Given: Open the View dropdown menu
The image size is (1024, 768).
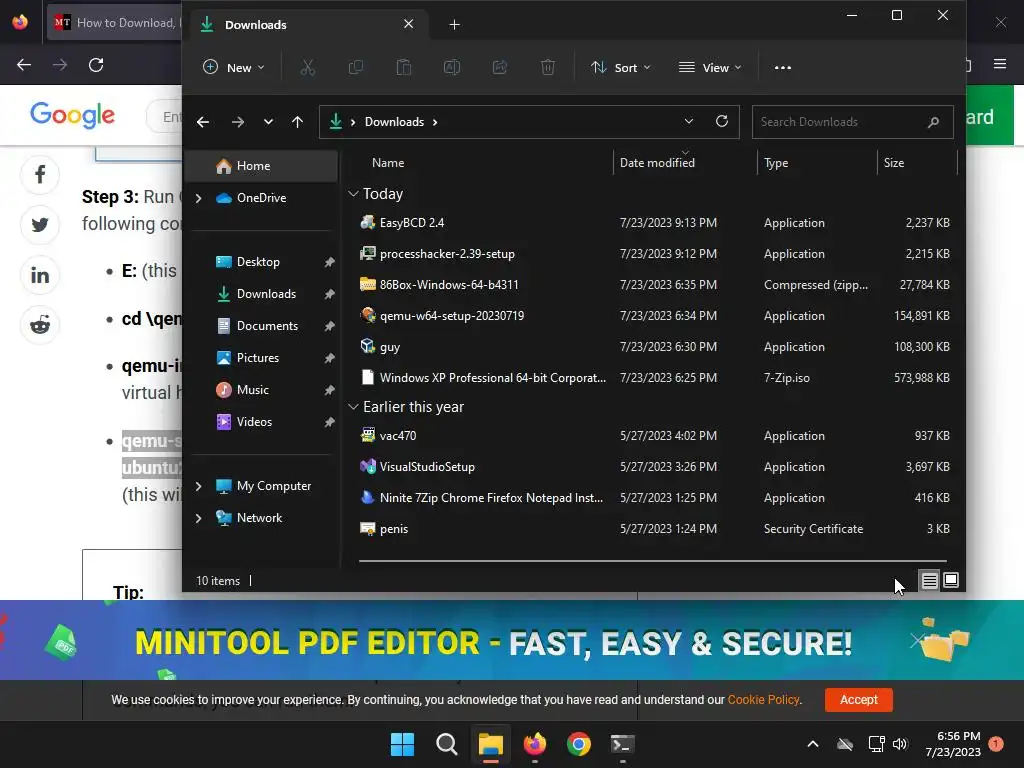Looking at the screenshot, I should 711,67.
